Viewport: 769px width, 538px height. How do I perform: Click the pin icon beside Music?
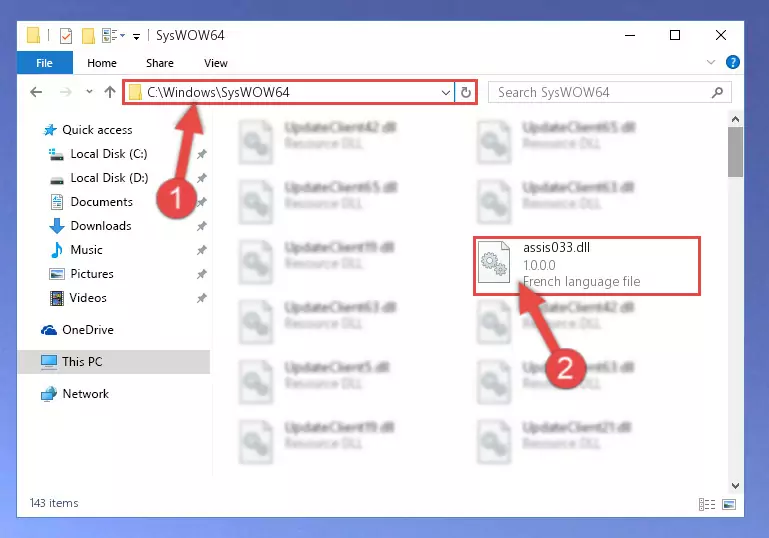click(202, 250)
